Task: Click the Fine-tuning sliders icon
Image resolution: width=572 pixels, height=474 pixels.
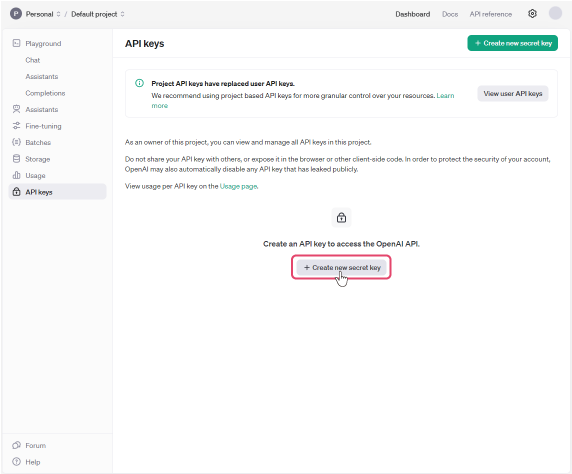Action: point(16,126)
